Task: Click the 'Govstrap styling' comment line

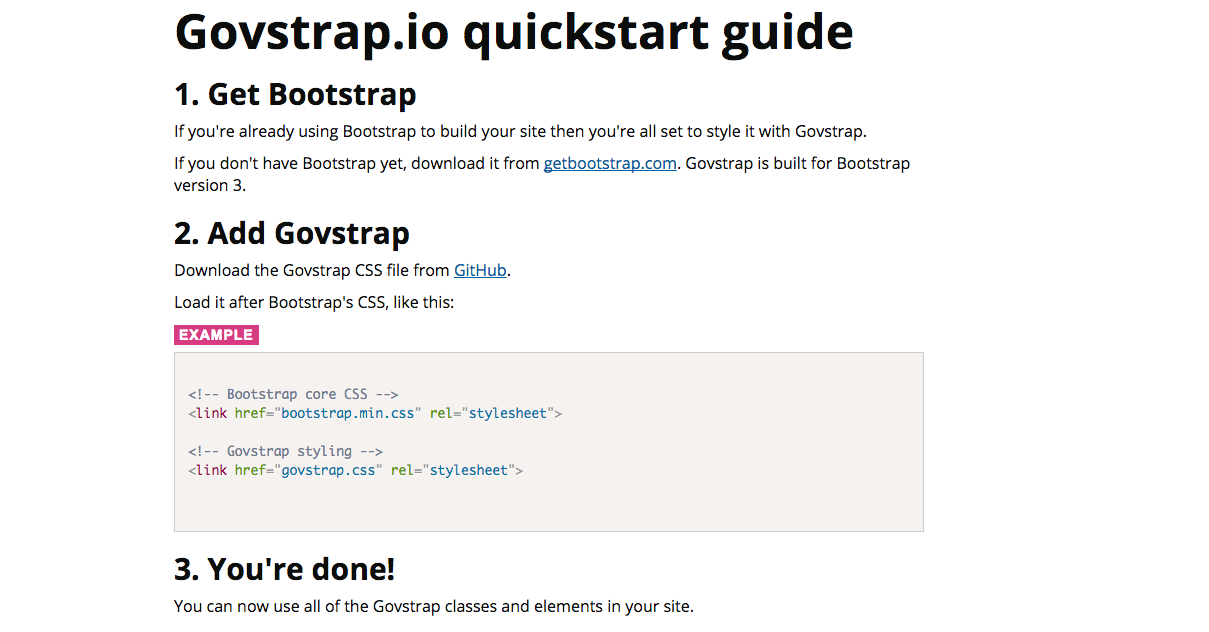Action: [285, 451]
